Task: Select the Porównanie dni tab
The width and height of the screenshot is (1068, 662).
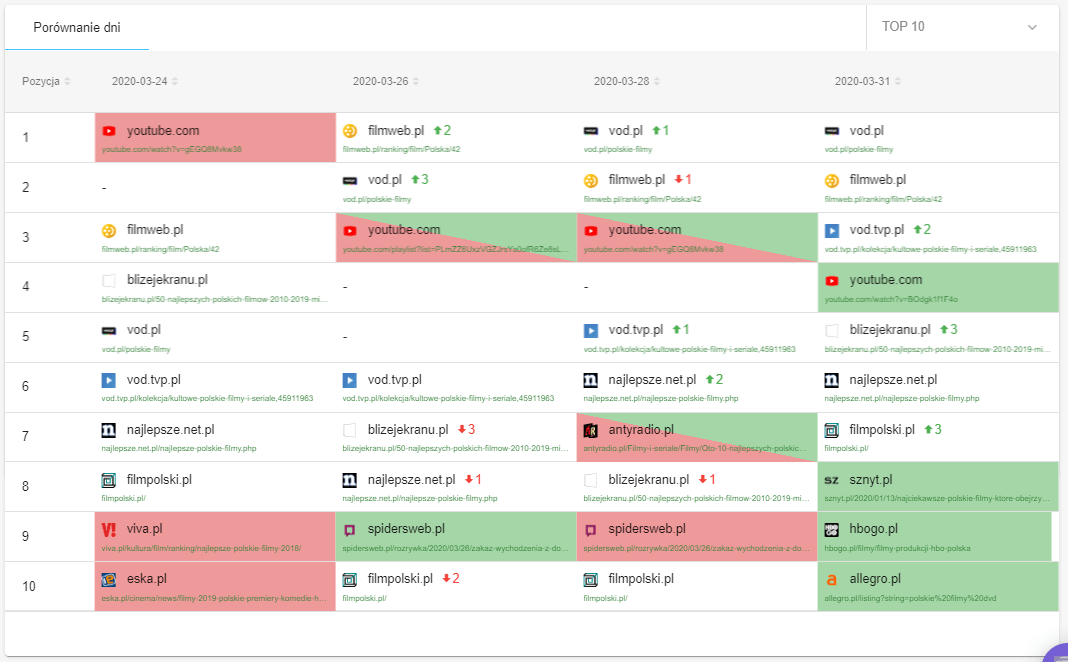Action: 77,27
